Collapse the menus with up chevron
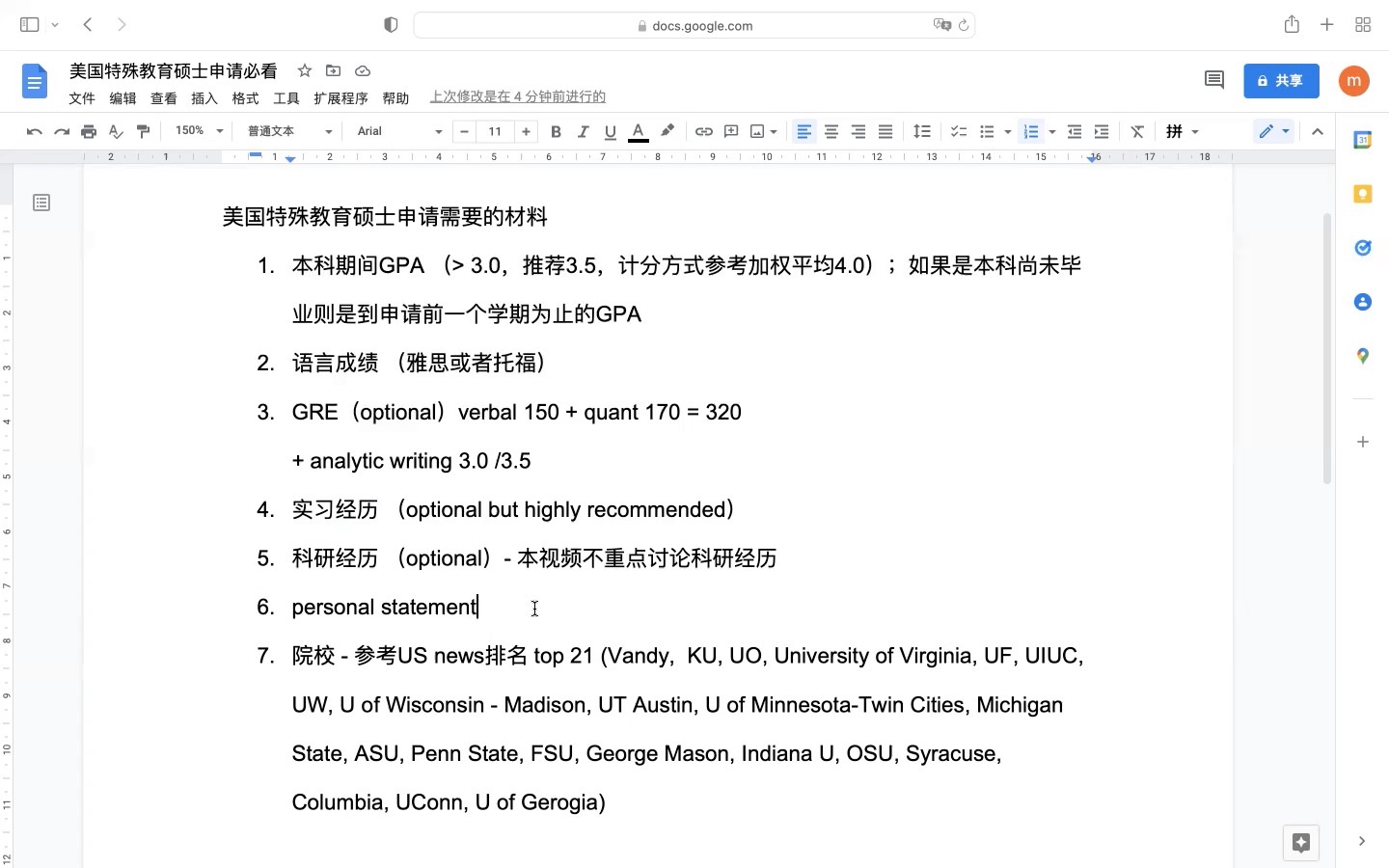Screen dimensions: 1389x868 [x=1318, y=131]
